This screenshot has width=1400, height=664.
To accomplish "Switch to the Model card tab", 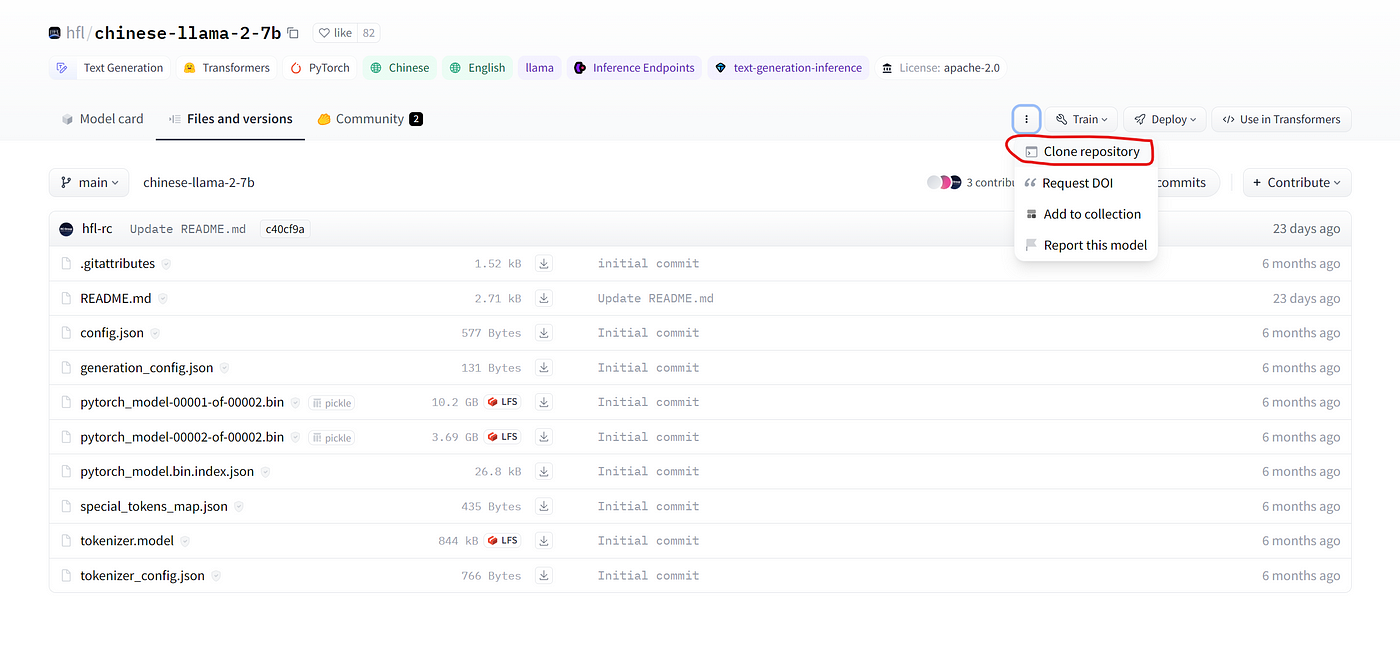I will point(102,119).
